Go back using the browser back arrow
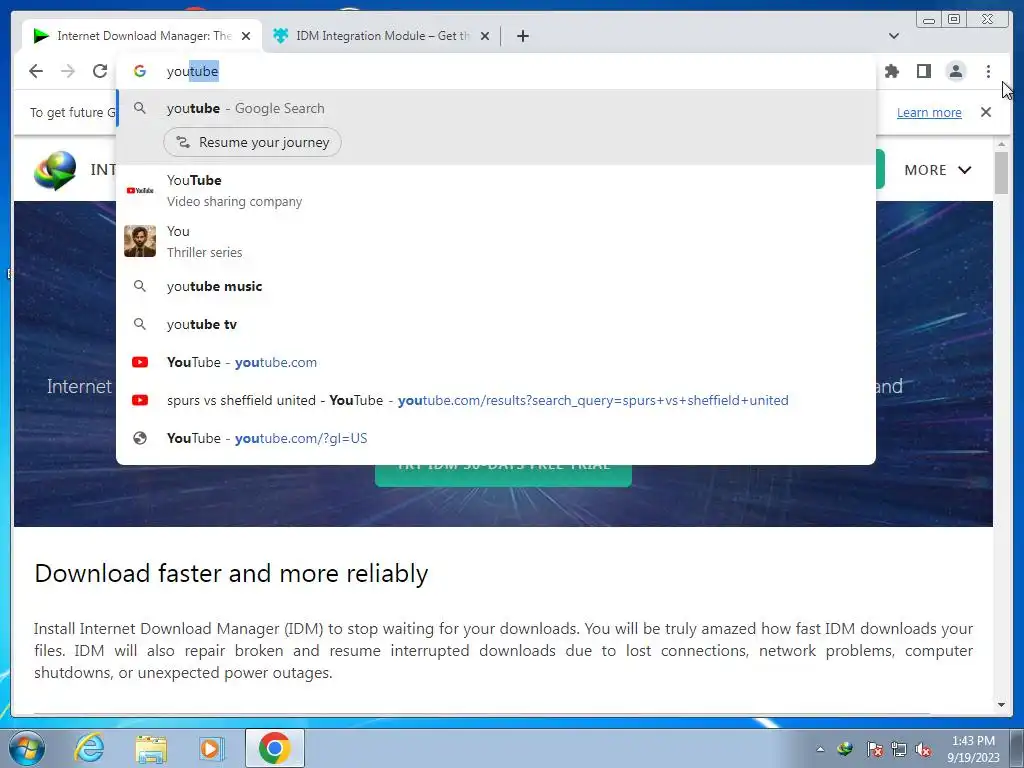 [36, 71]
